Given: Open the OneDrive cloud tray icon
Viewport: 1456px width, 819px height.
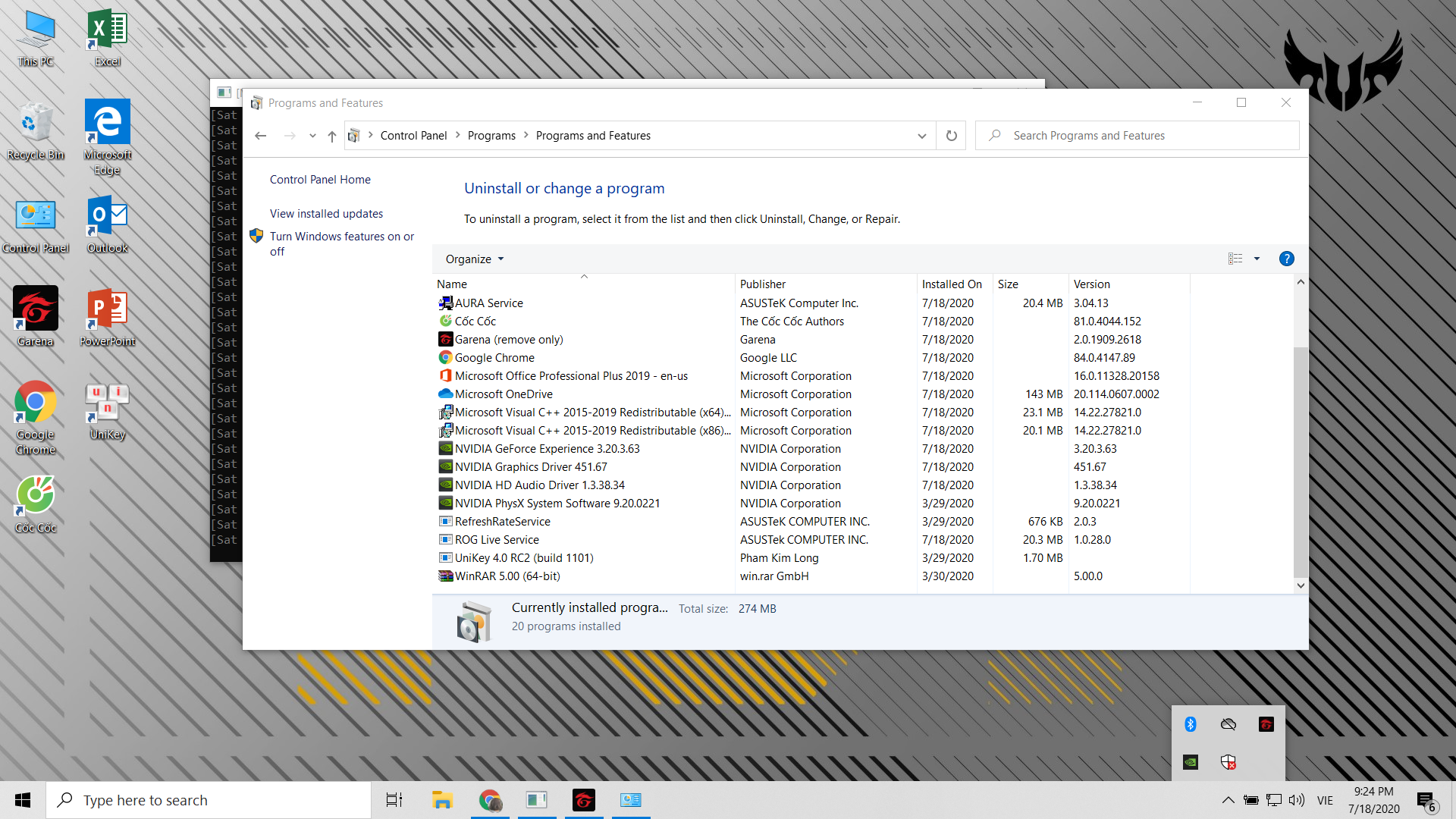Looking at the screenshot, I should coord(1228,724).
